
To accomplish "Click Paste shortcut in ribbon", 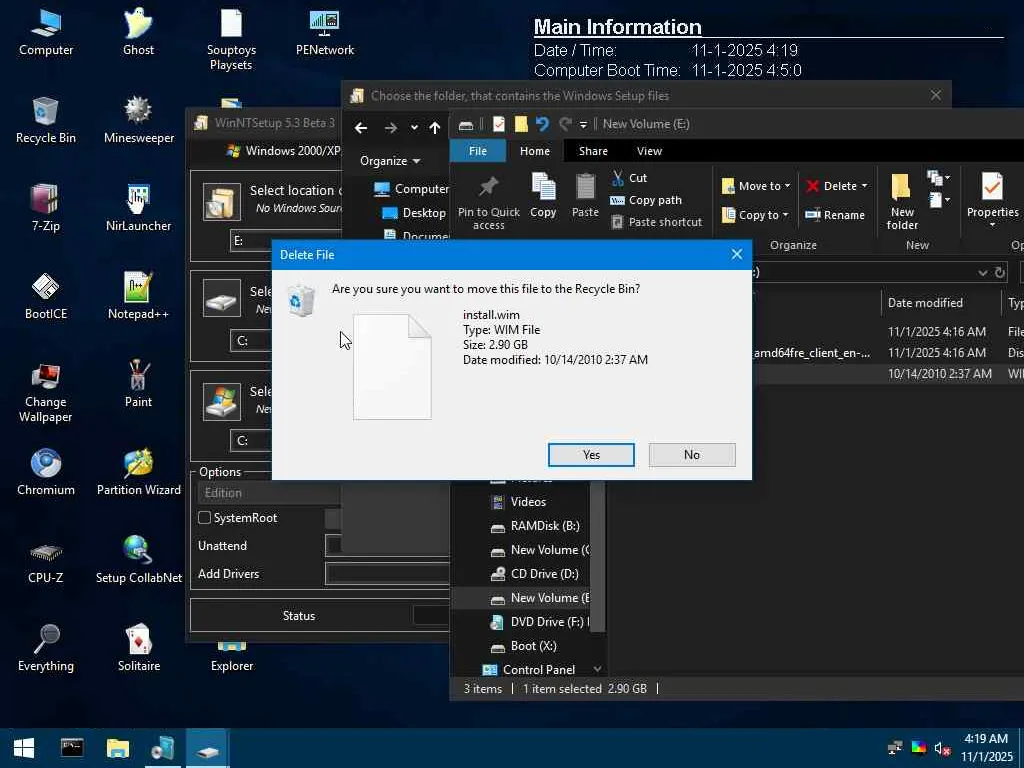I will point(656,222).
